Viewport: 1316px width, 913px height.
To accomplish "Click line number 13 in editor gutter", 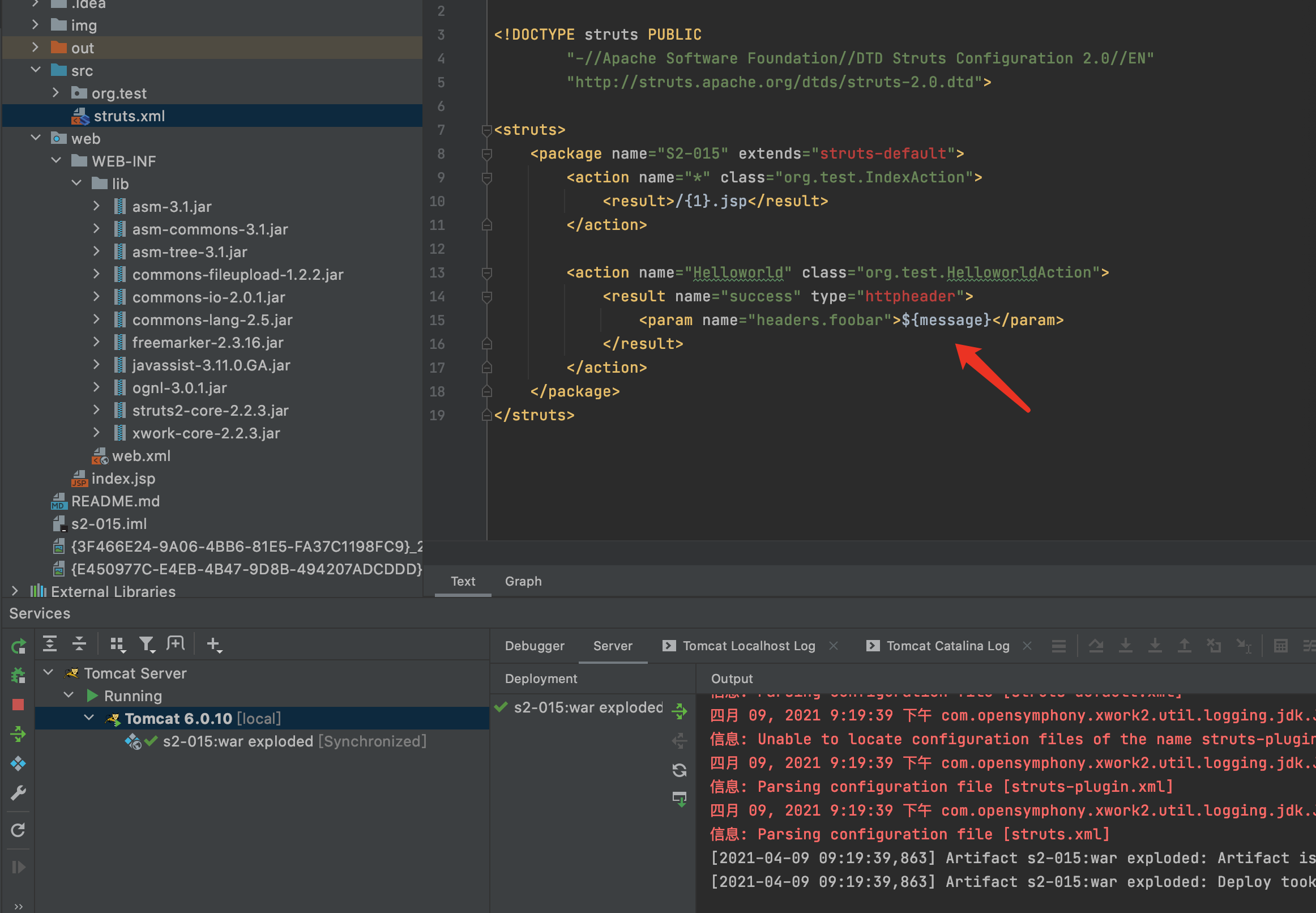I will [437, 272].
